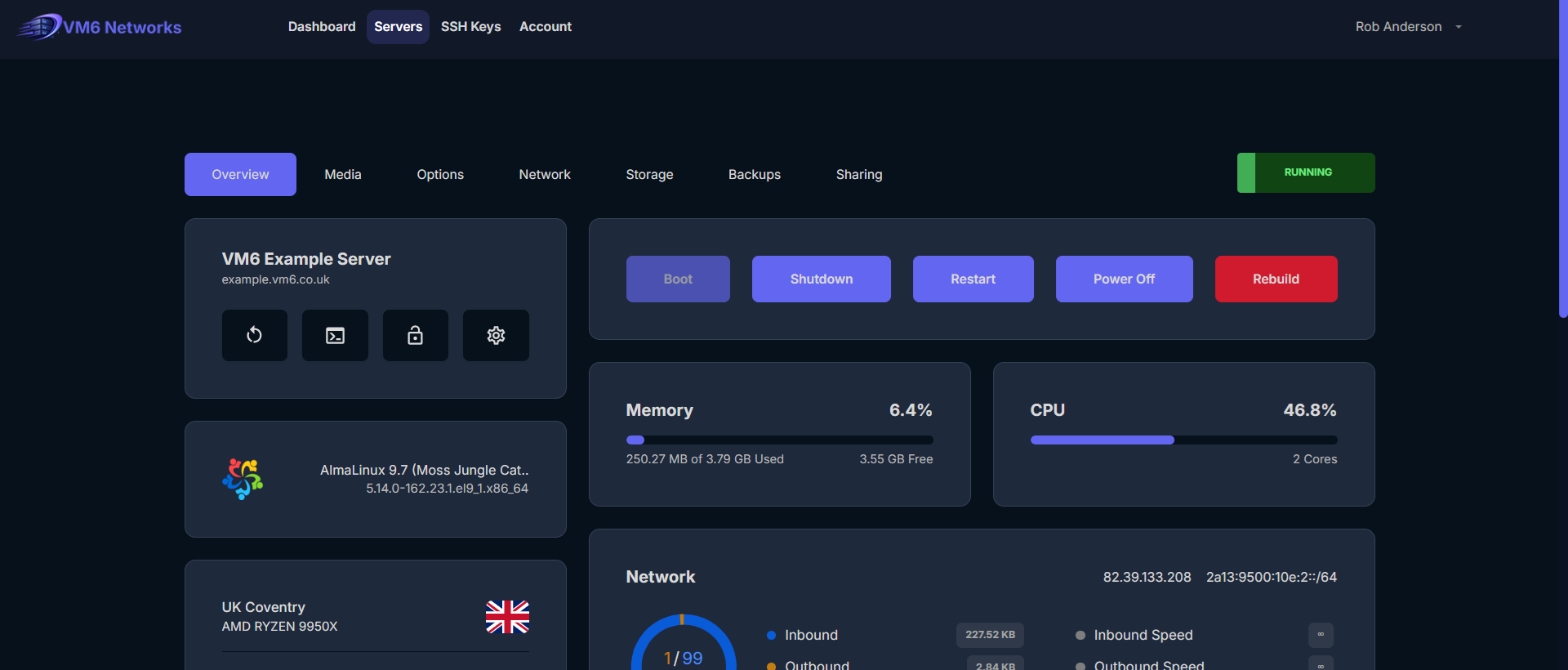
Task: Open the console terminal icon button
Action: (335, 335)
